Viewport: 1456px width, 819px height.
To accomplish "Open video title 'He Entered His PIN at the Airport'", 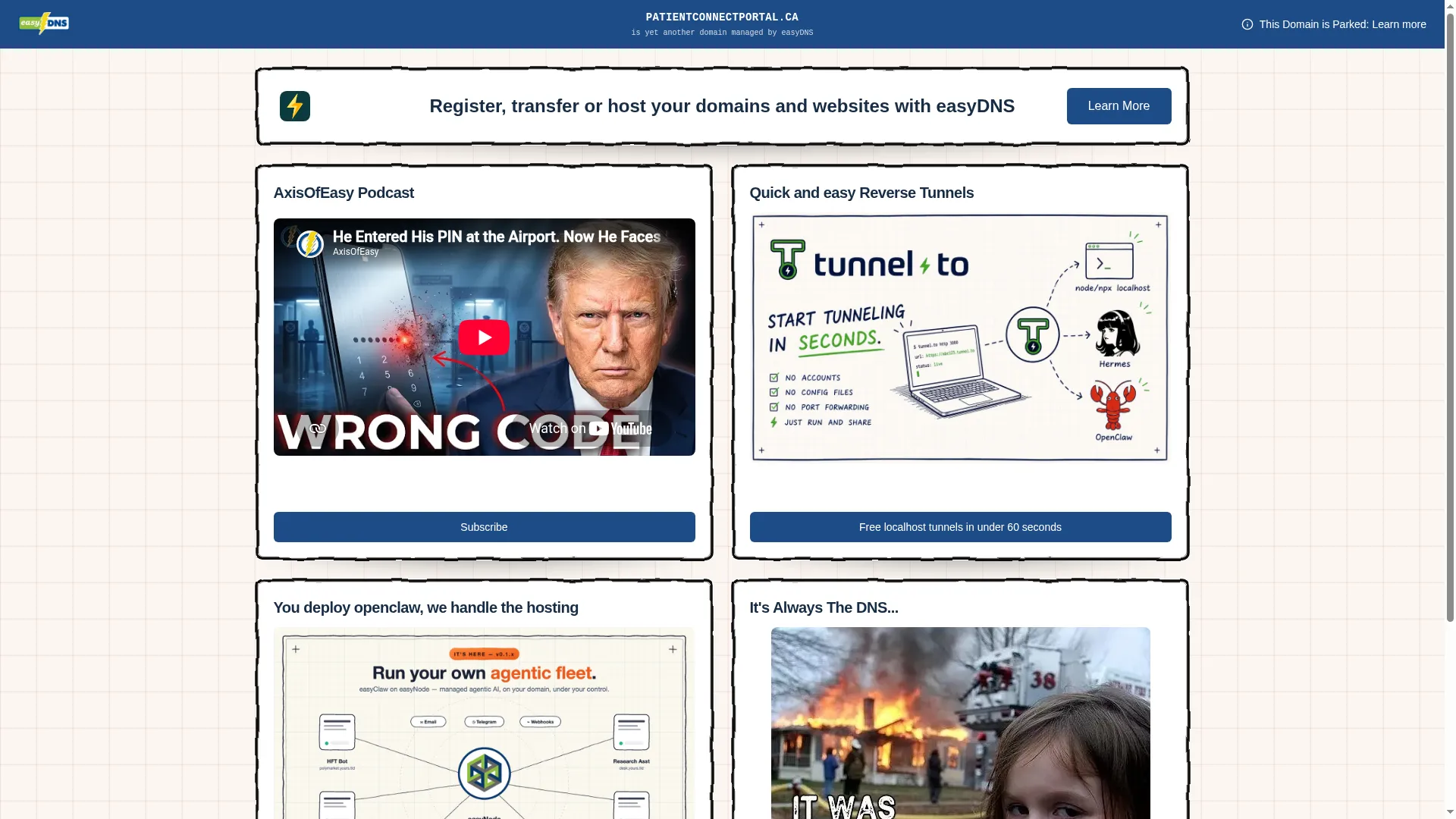I will (x=497, y=237).
